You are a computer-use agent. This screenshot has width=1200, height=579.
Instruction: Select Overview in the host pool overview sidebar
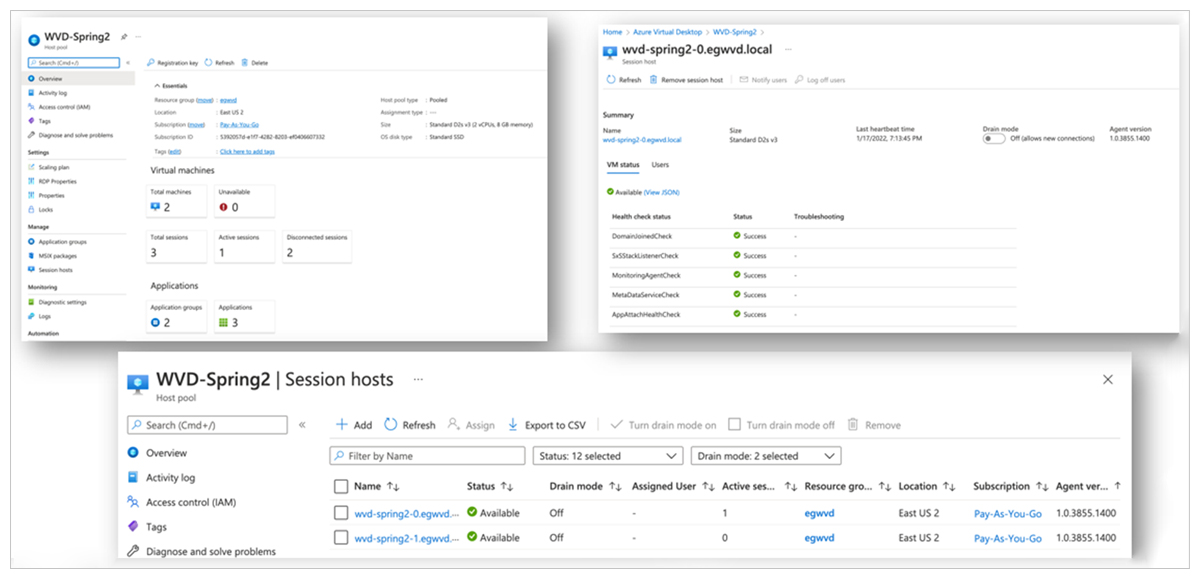pyautogui.click(x=51, y=78)
